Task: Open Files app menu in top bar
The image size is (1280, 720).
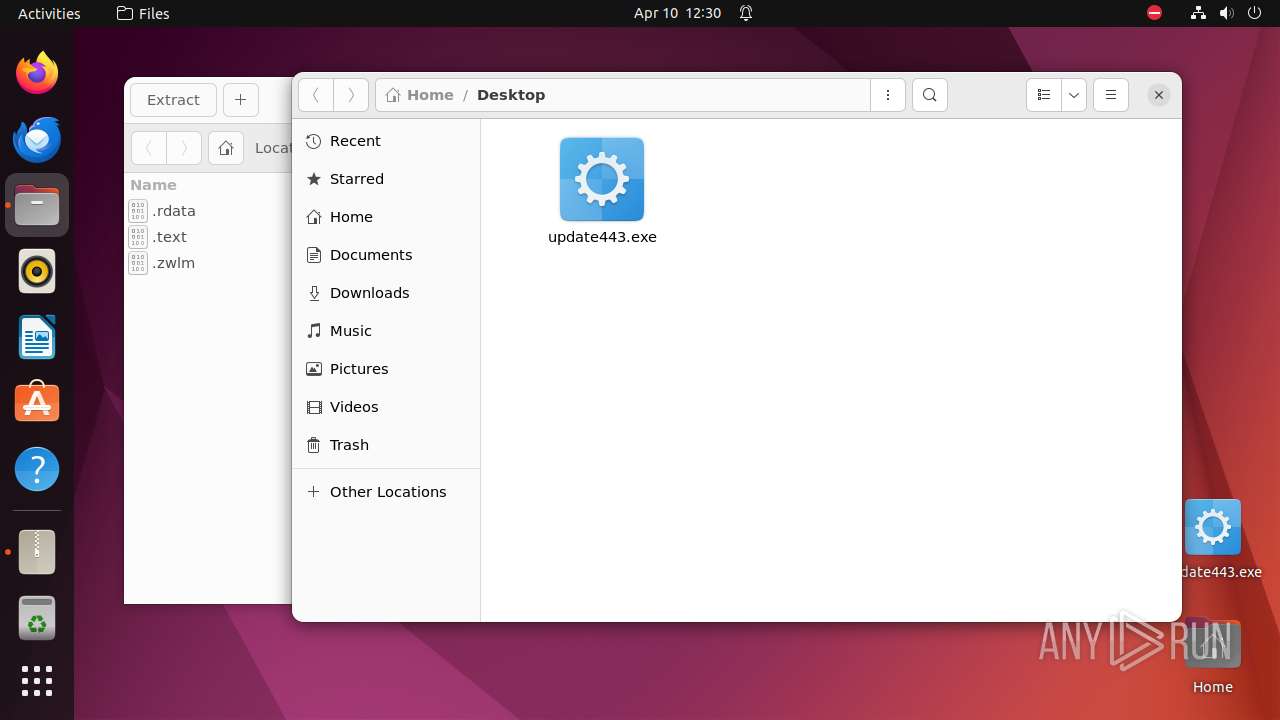Action: (143, 13)
